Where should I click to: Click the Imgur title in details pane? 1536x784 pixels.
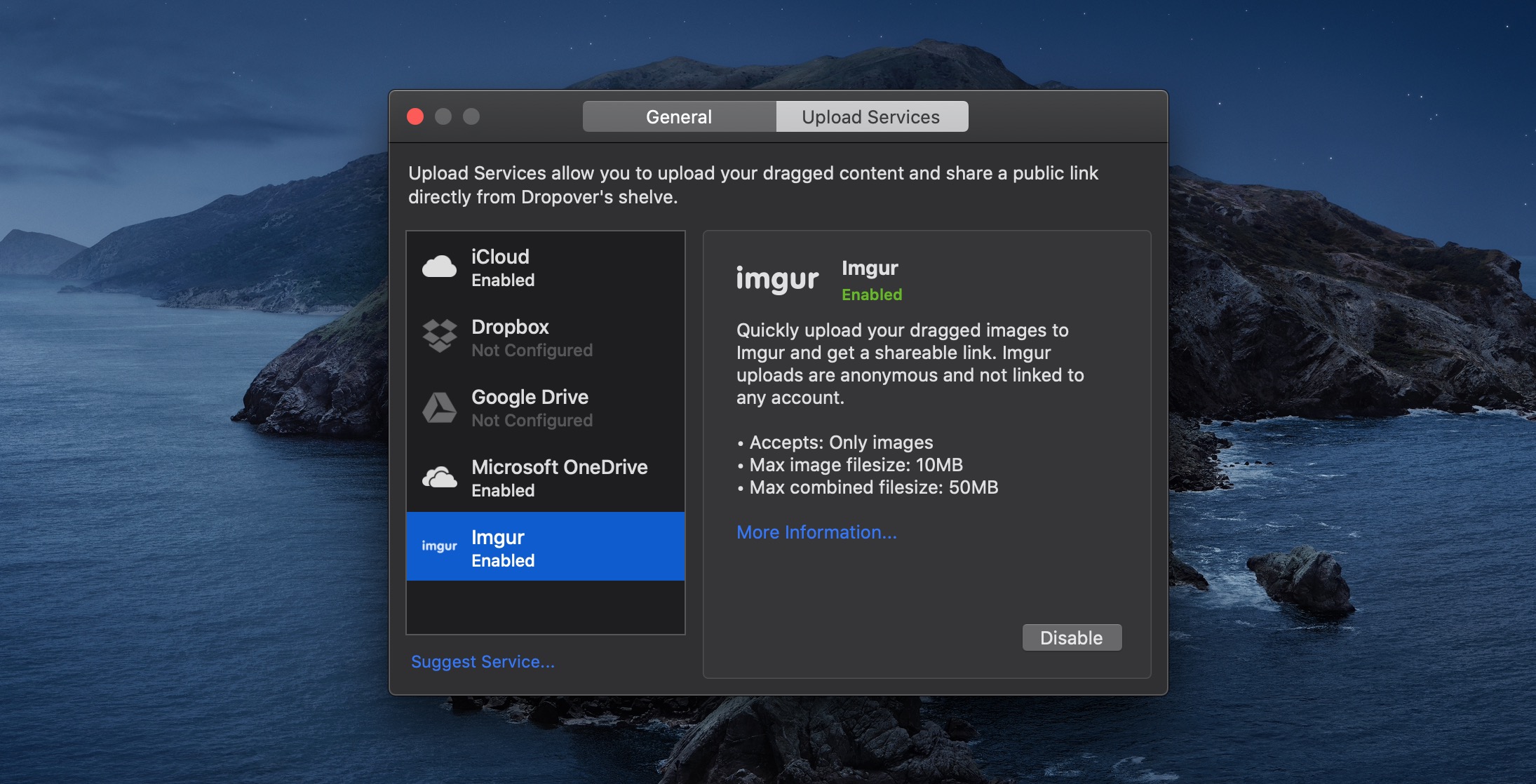tap(870, 269)
